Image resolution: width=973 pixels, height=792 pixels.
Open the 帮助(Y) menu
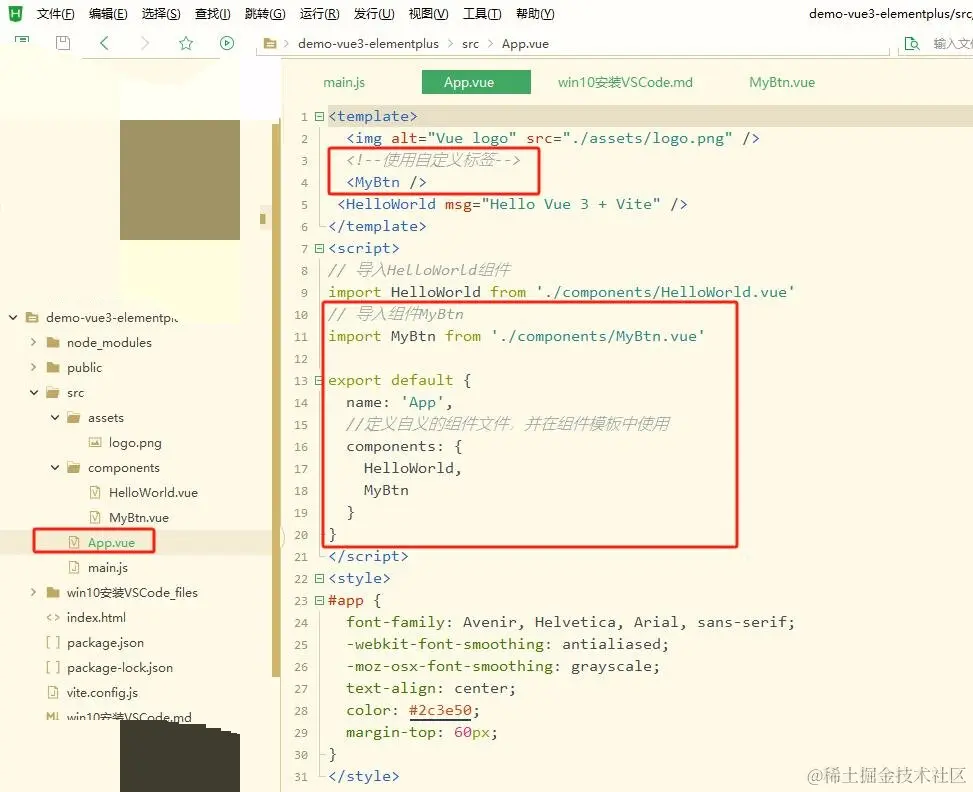coord(535,14)
